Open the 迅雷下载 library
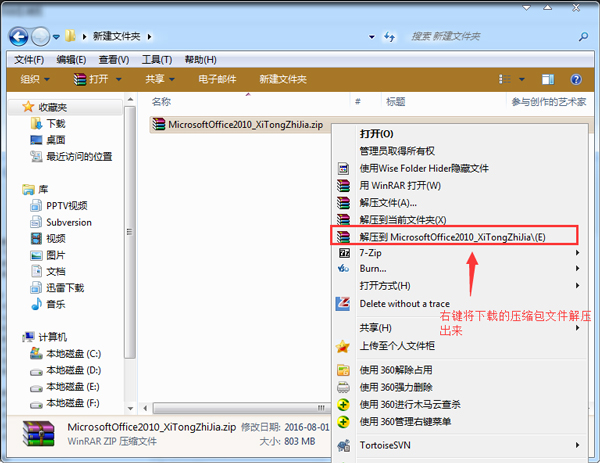Viewport: 600px width, 463px height. (57, 288)
